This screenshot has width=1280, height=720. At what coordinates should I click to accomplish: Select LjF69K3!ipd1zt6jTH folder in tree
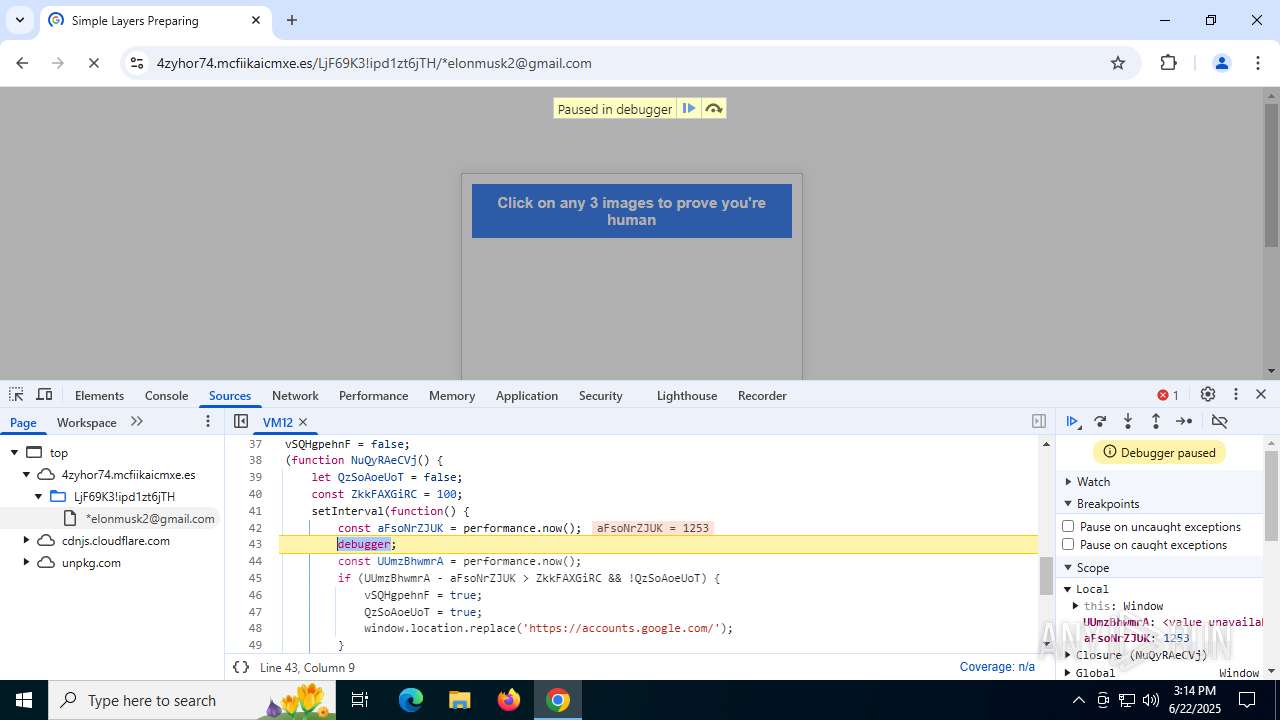[x=124, y=497]
